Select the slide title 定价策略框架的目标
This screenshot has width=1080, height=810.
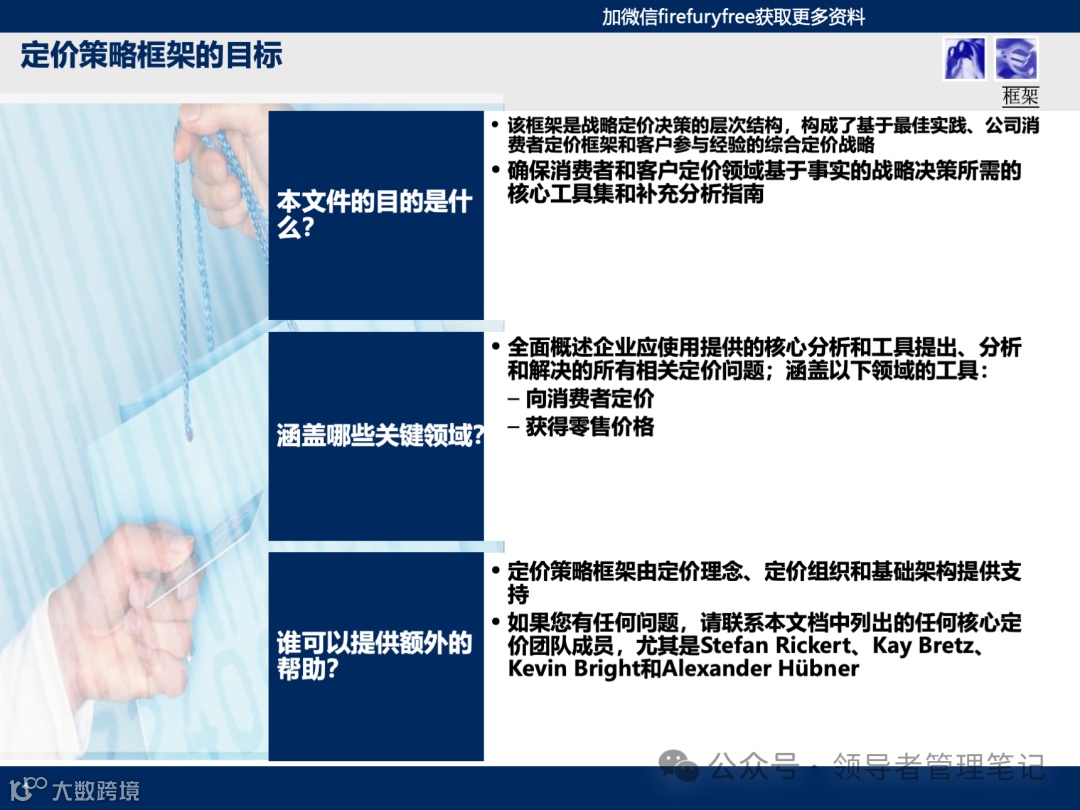pos(151,55)
